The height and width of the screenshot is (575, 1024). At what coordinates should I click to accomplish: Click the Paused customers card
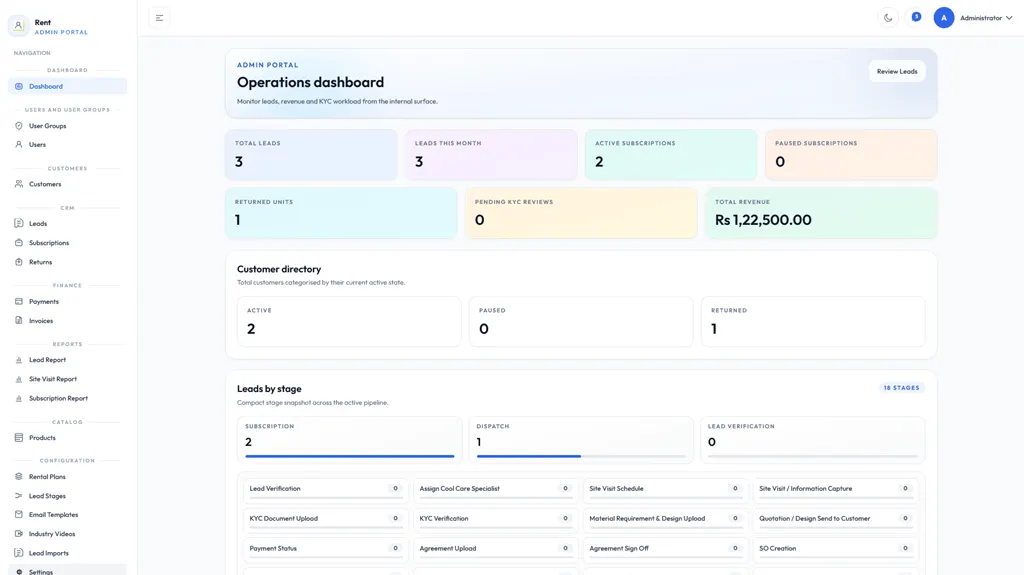[581, 321]
